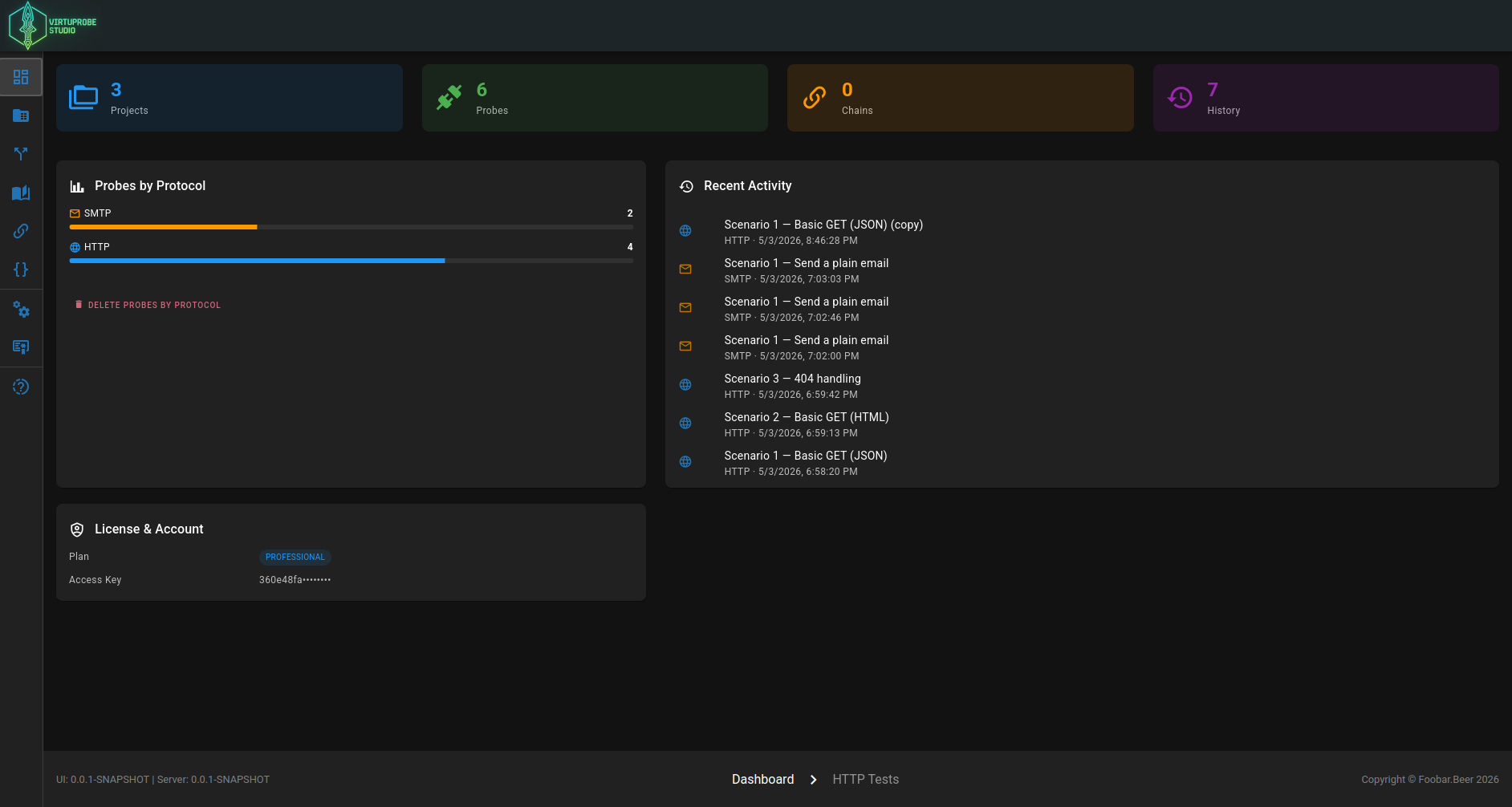The height and width of the screenshot is (807, 1512).
Task: Click envelope icon for 7:02:00 PM email activity
Action: point(685,347)
